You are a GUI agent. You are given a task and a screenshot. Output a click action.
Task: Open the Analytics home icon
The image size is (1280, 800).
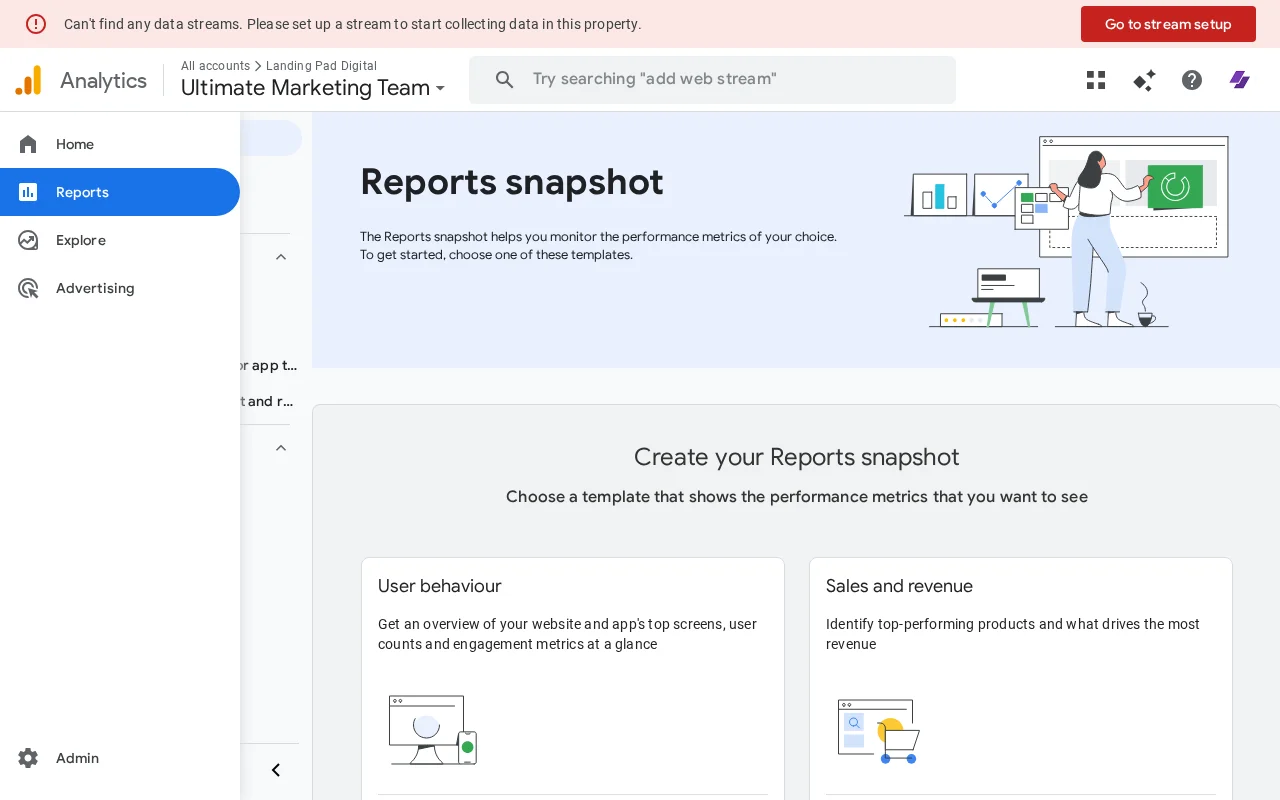pyautogui.click(x=28, y=80)
